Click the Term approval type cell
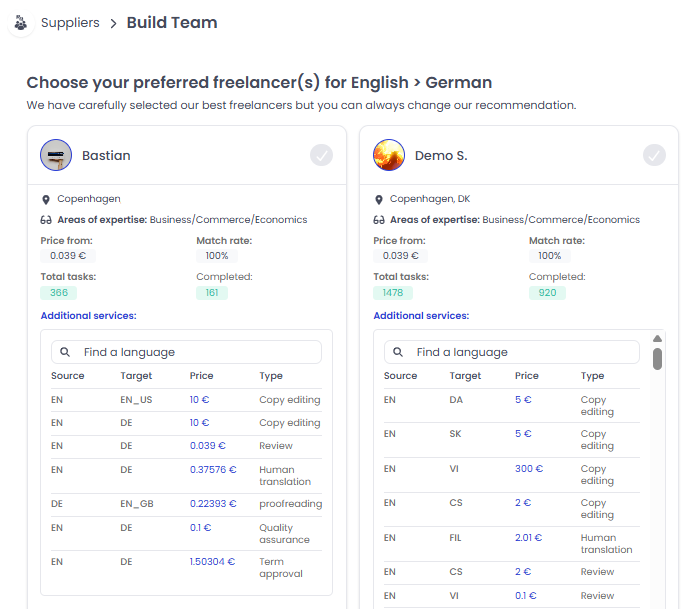This screenshot has width=687, height=609. click(x=281, y=568)
